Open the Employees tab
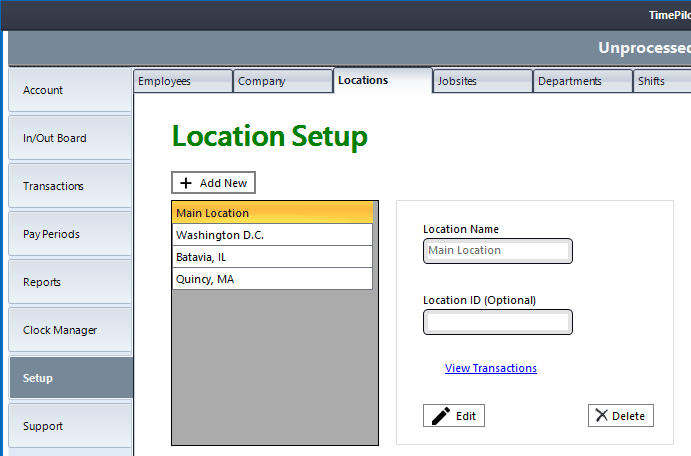 point(182,81)
